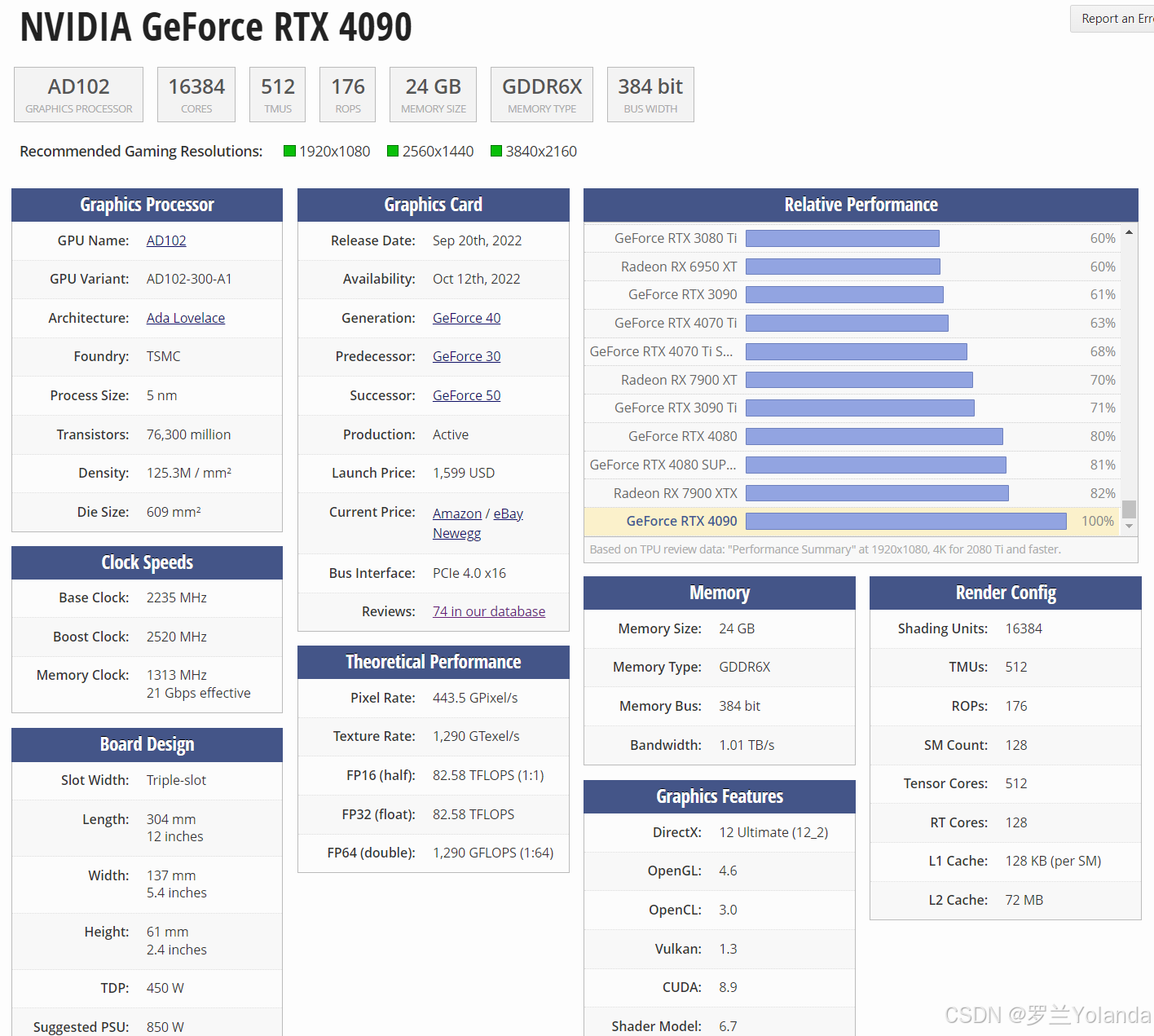Select the Radeon RX 7900 XT row label
1154x1036 pixels.
tap(679, 380)
